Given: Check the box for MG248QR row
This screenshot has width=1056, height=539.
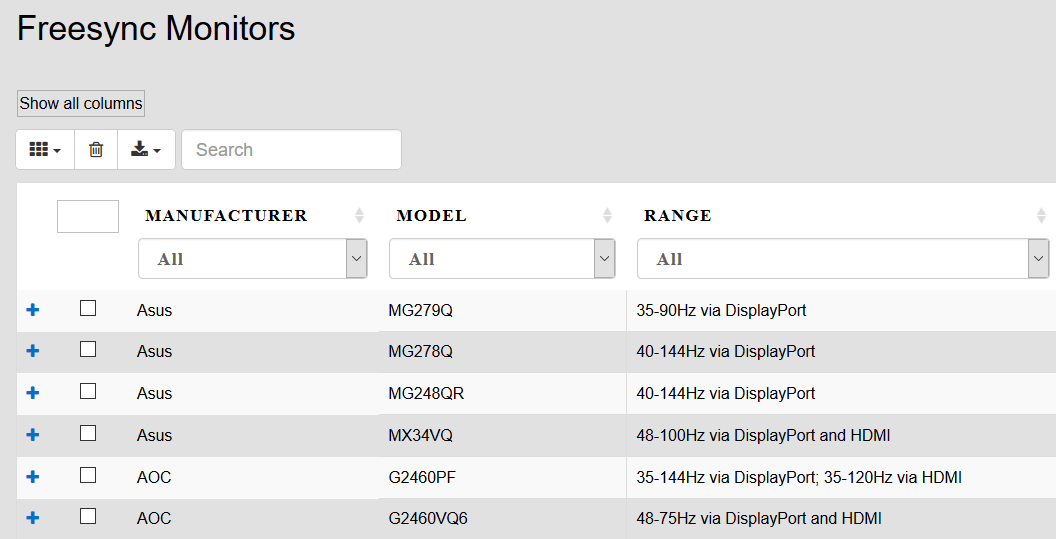Looking at the screenshot, I should tap(88, 391).
